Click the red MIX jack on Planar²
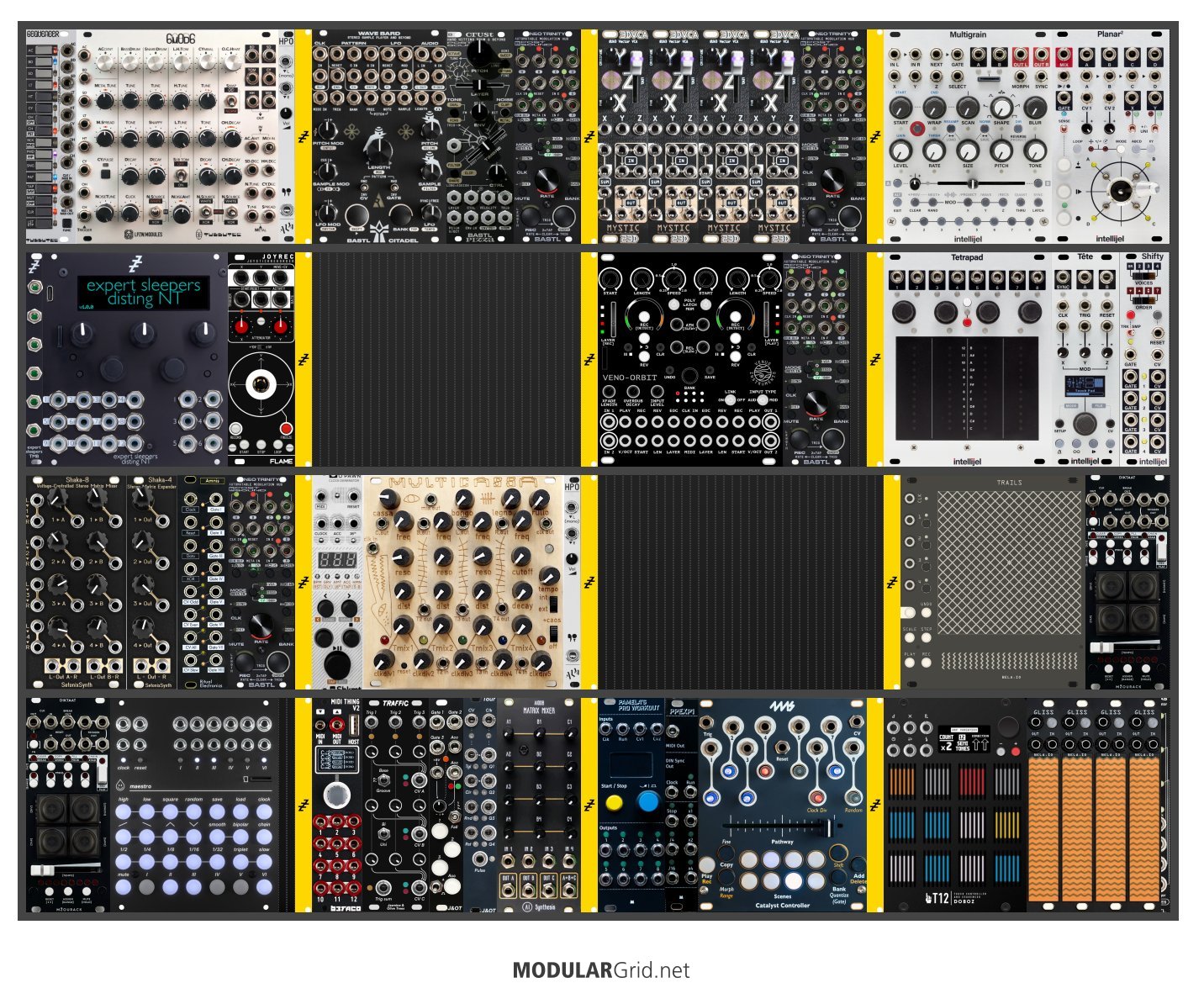This screenshot has height=988, width=1204. (1064, 56)
